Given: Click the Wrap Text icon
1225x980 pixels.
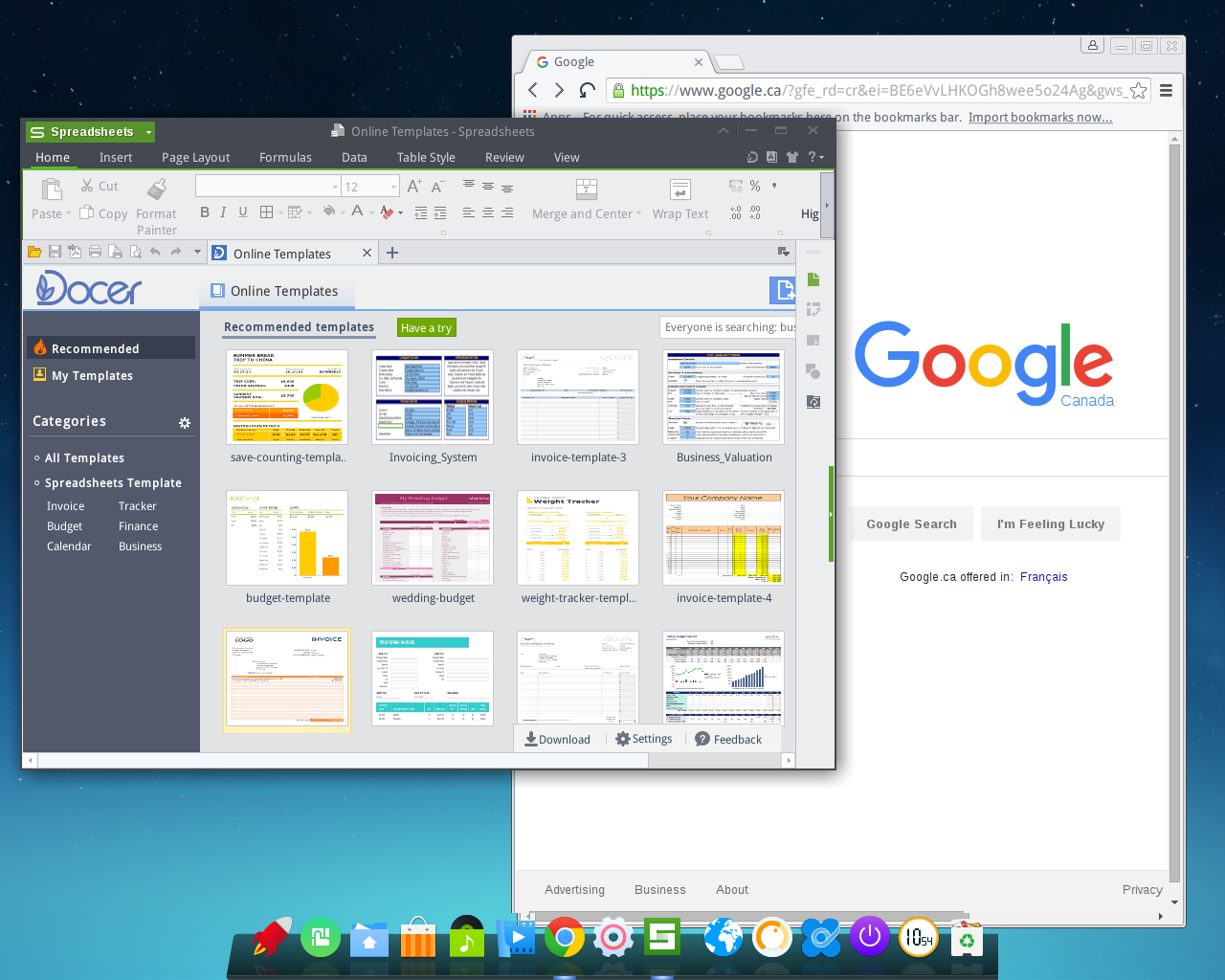Looking at the screenshot, I should pos(680,189).
